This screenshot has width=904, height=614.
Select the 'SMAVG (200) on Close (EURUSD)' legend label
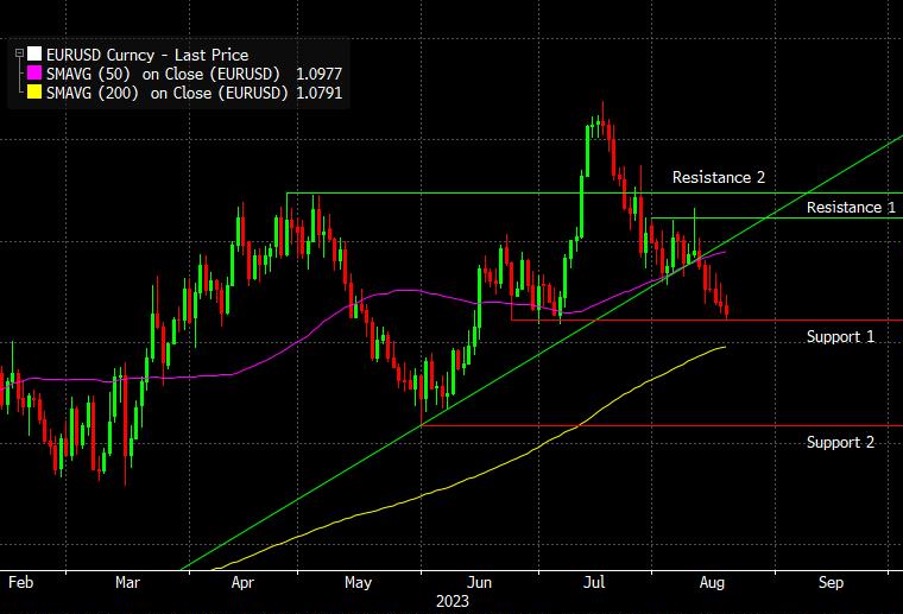(167, 93)
